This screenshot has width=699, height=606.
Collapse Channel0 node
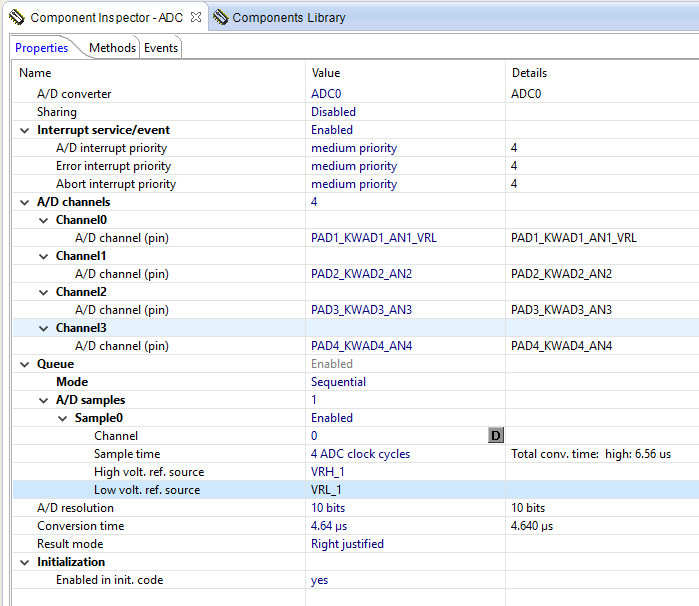(x=43, y=220)
